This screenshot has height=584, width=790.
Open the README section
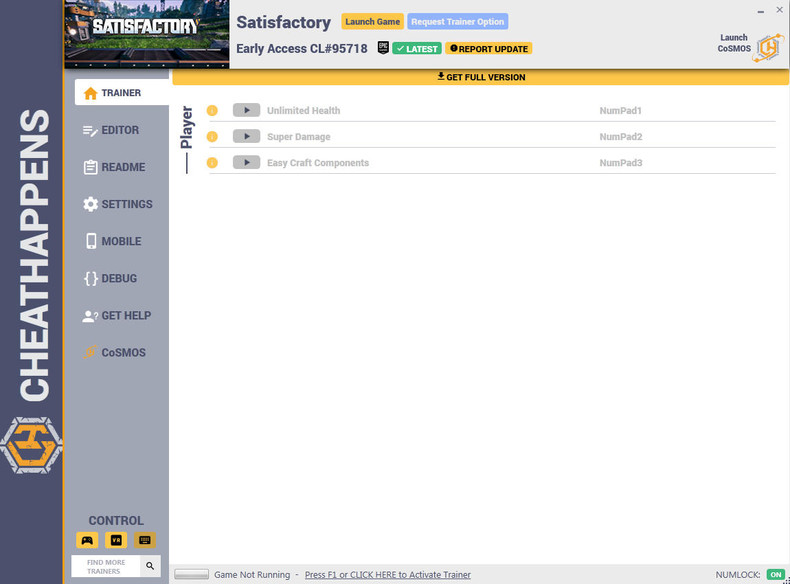click(x=114, y=167)
